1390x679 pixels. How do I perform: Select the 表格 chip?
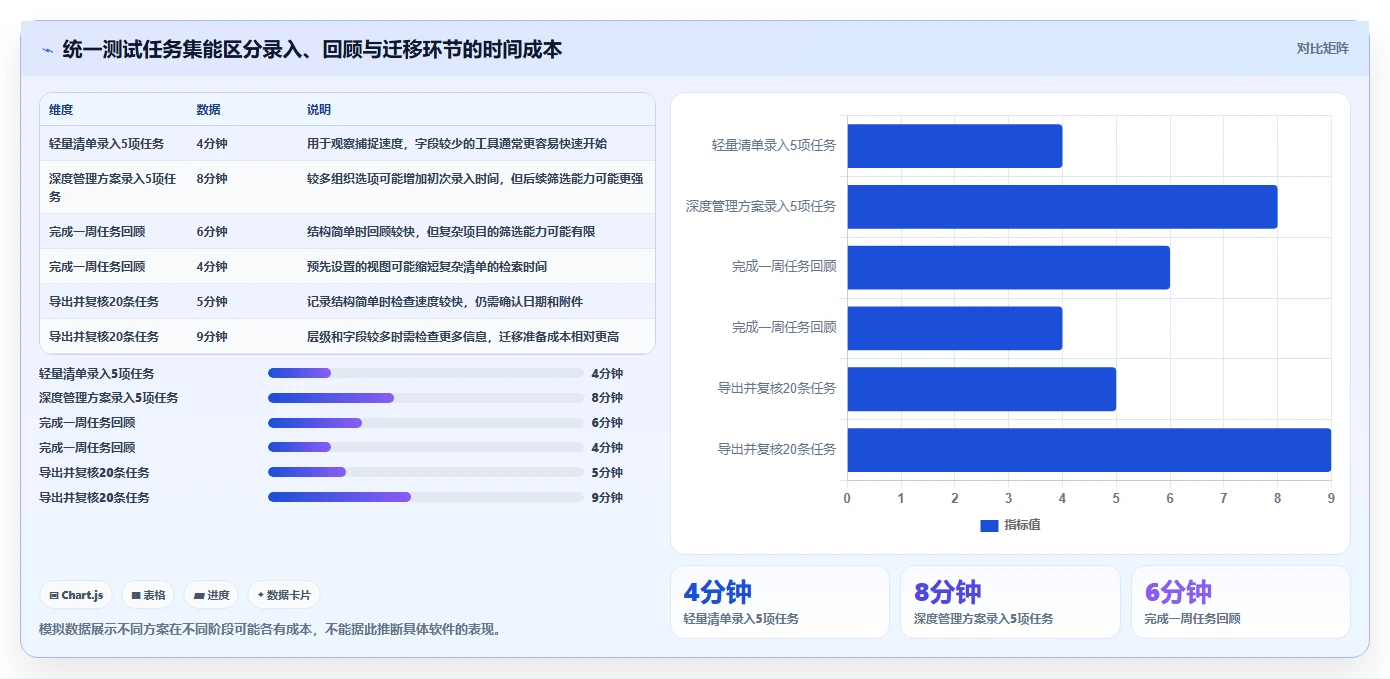click(x=148, y=595)
